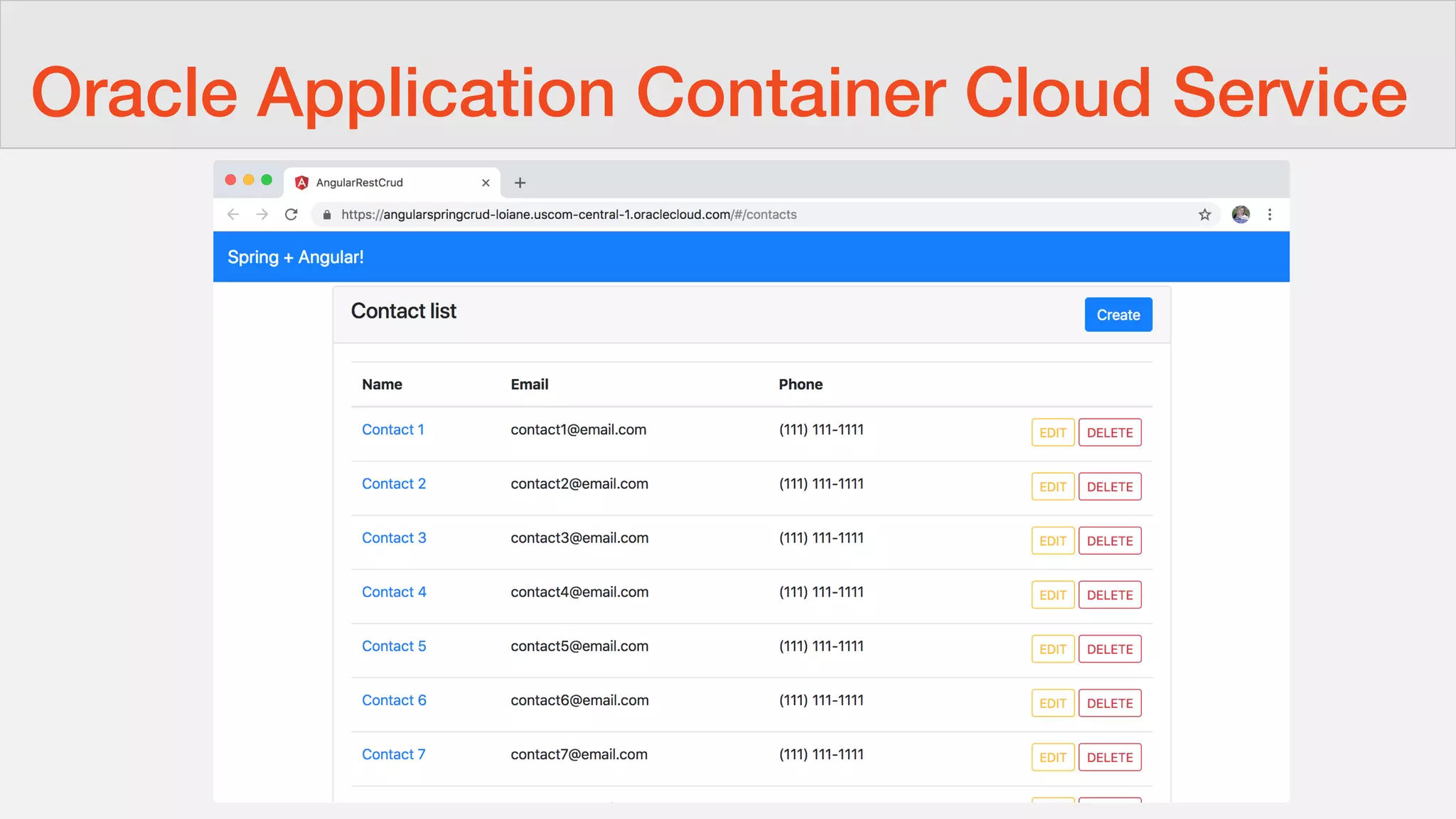Delete the Contact 6 row

pyautogui.click(x=1110, y=702)
